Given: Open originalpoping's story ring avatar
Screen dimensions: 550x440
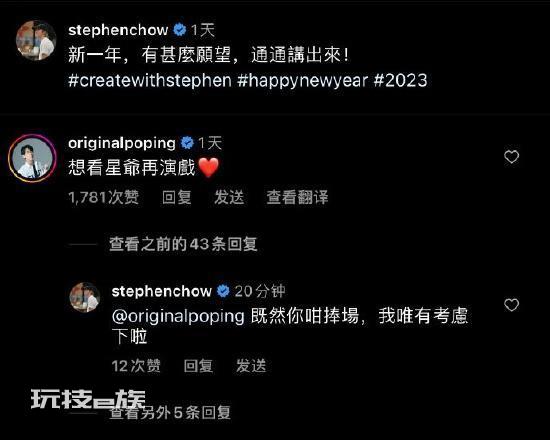Looking at the screenshot, I should [32, 158].
